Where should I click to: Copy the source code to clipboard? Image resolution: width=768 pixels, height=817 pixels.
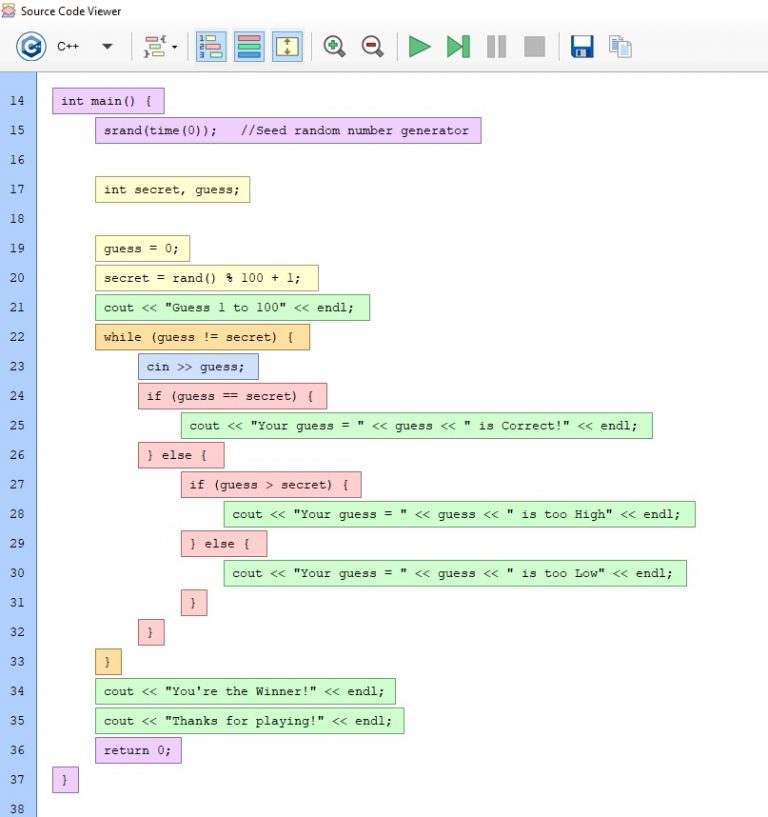click(620, 46)
